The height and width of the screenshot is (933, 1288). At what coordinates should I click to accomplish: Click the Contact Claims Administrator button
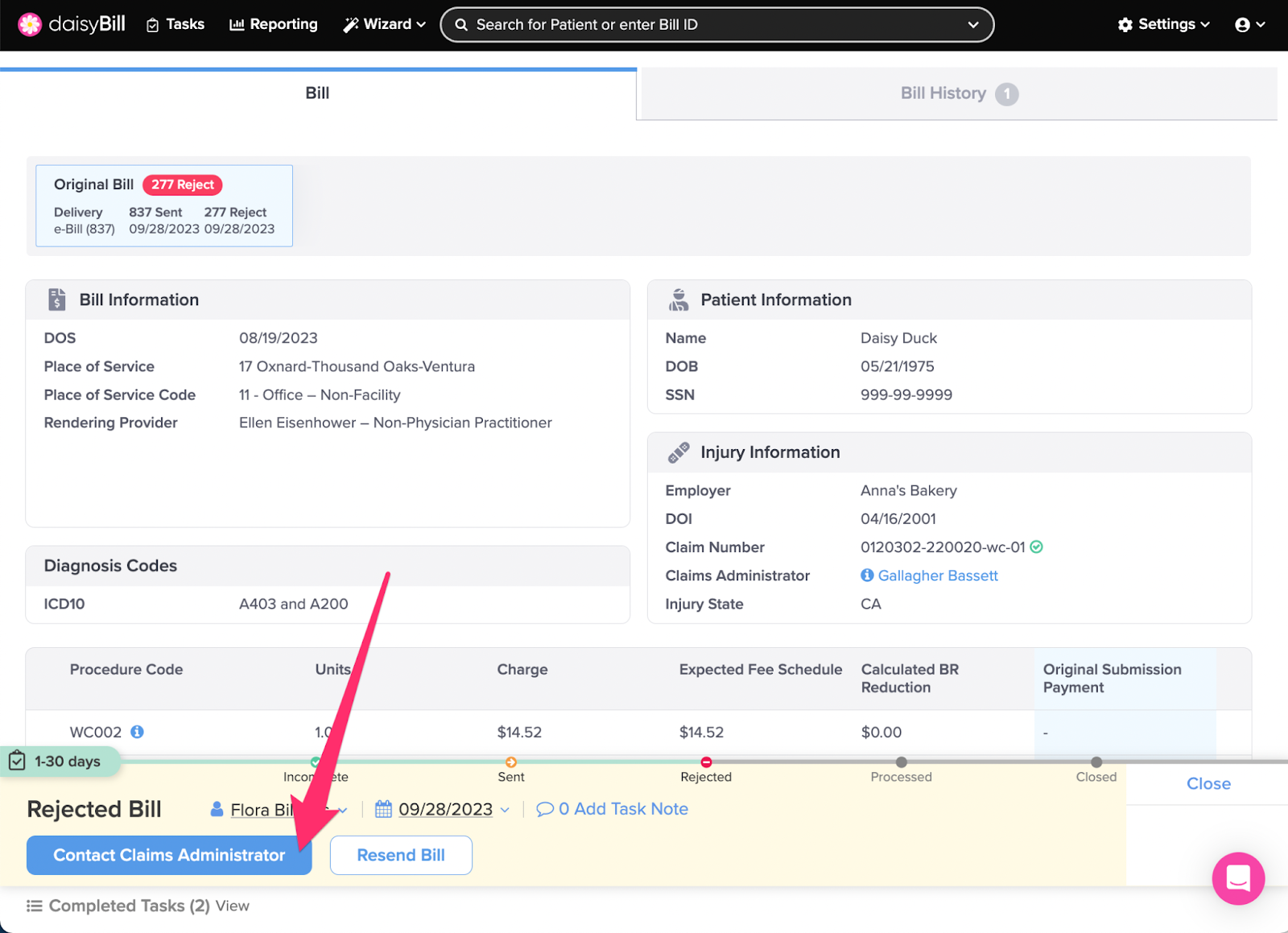[169, 855]
